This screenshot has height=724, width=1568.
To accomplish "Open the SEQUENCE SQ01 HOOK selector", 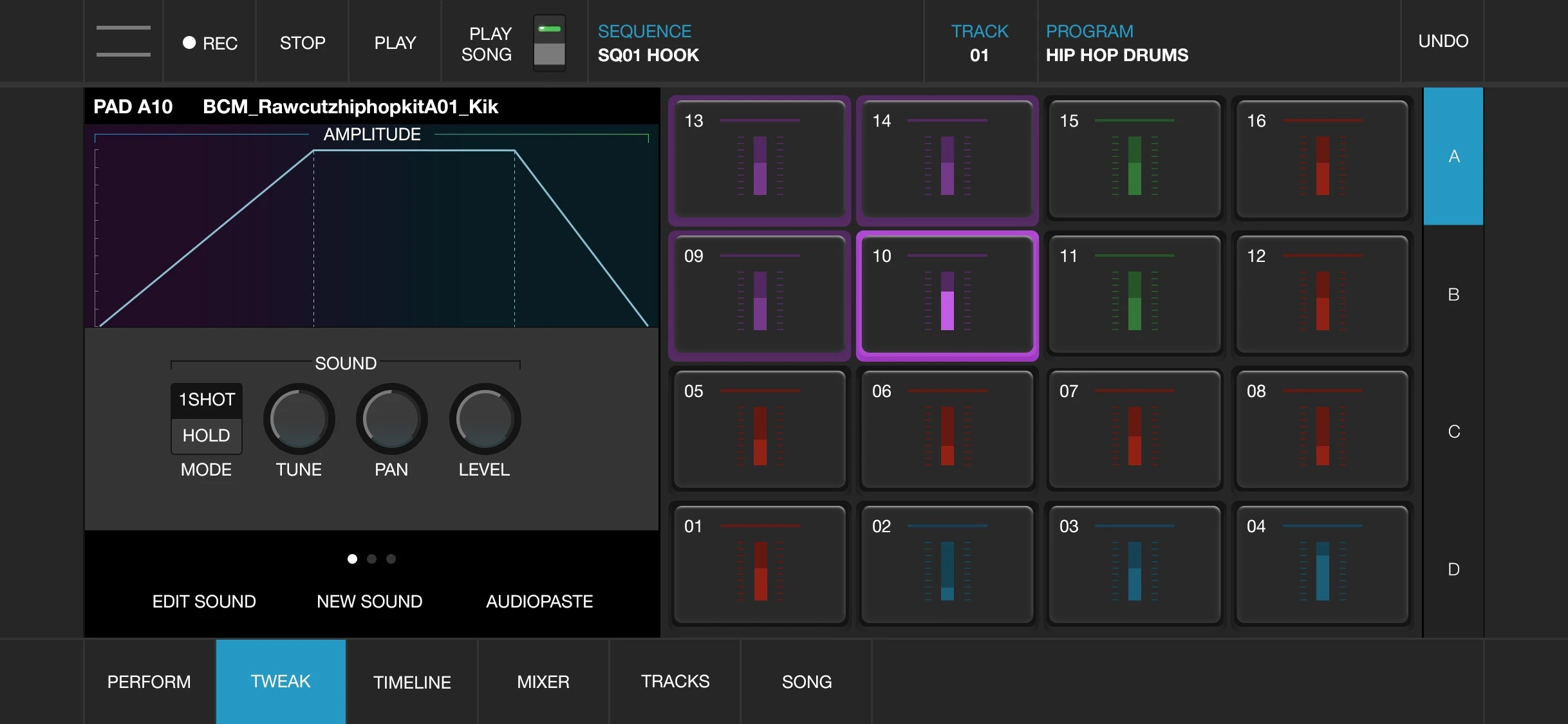I will (756, 42).
